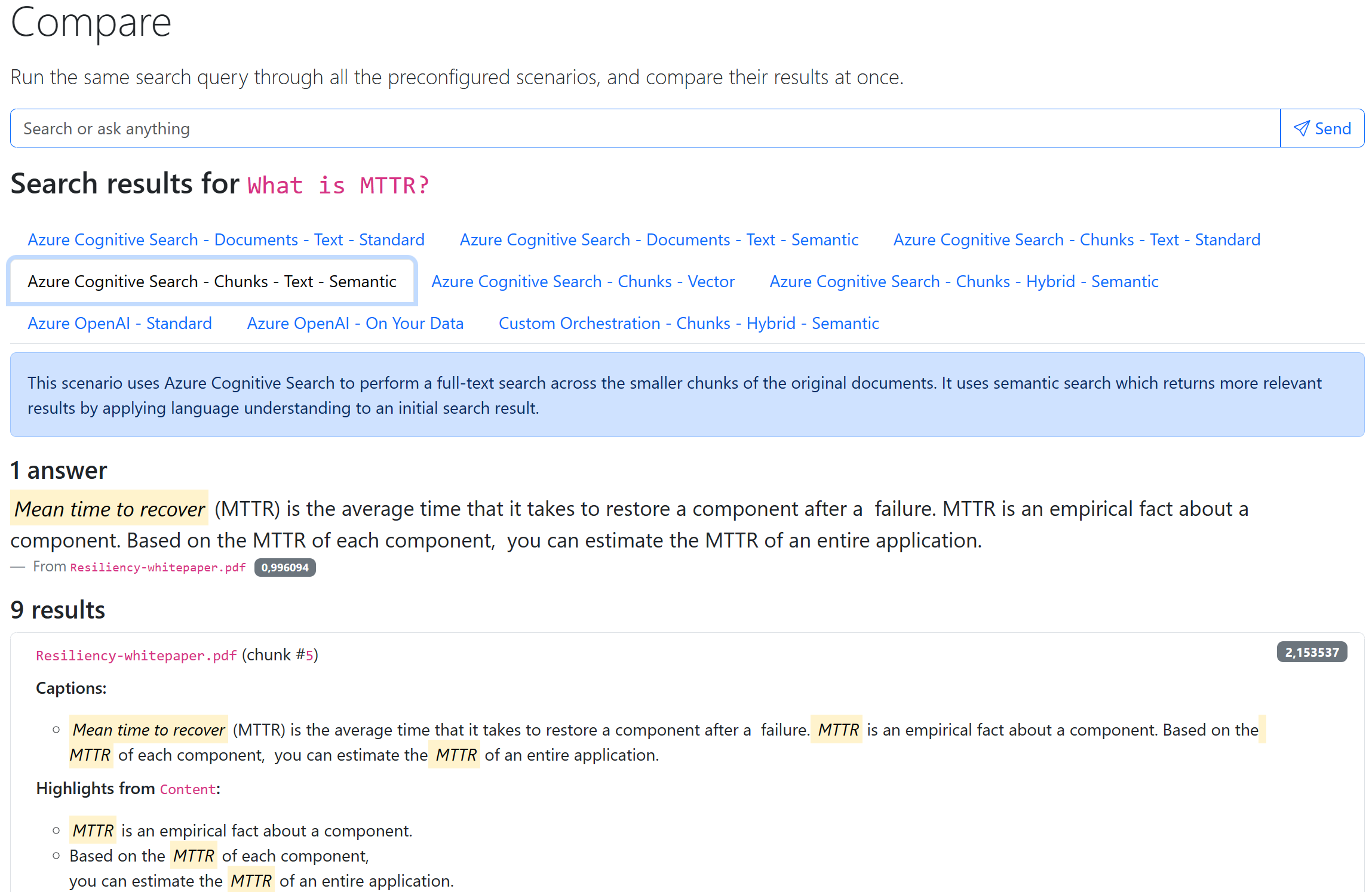Click the answer score badge 0,996094
This screenshot has width=1372, height=892.
coord(285,567)
